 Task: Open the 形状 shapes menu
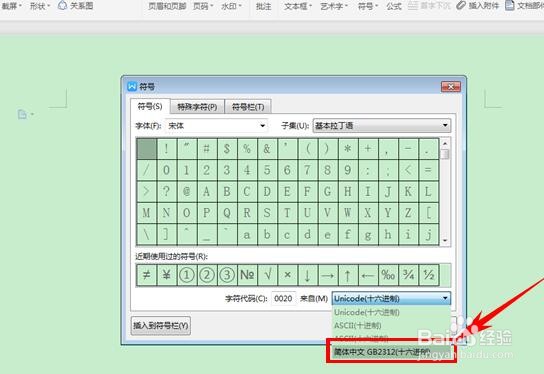[x=40, y=6]
